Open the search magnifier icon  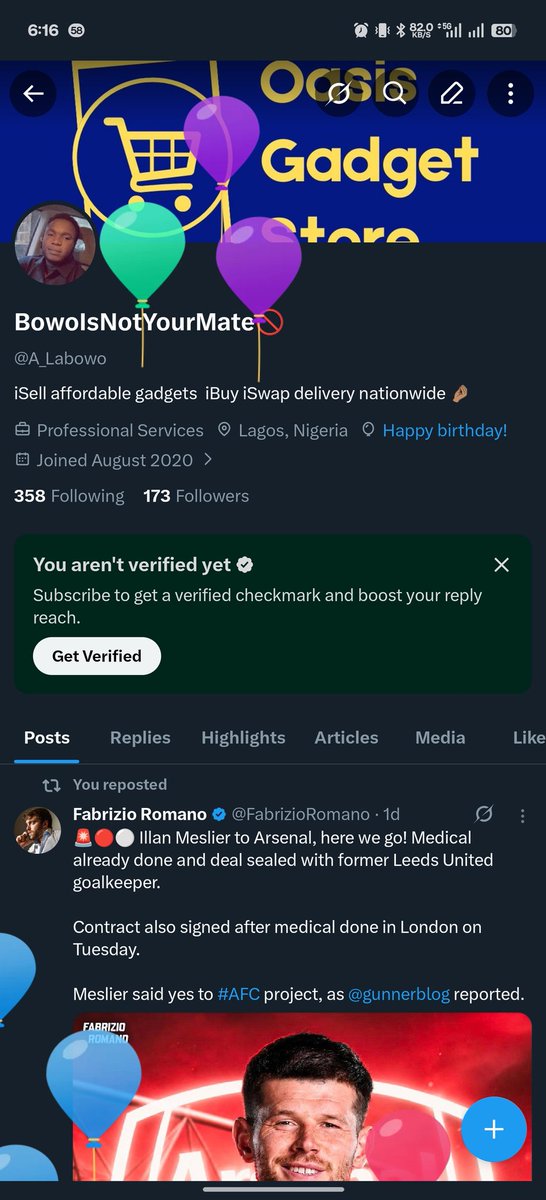point(395,94)
